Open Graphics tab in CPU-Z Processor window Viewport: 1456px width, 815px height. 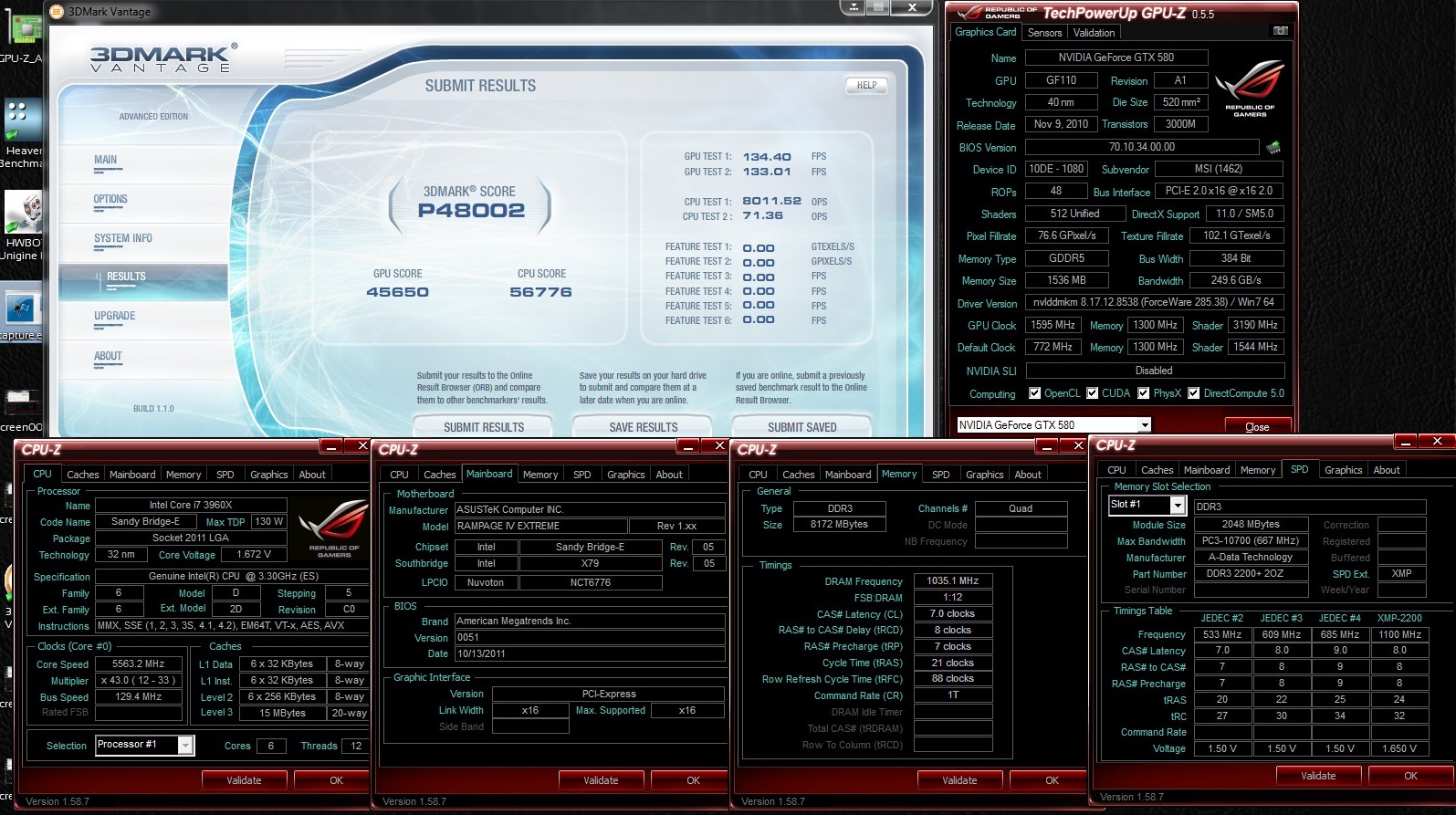[x=268, y=475]
